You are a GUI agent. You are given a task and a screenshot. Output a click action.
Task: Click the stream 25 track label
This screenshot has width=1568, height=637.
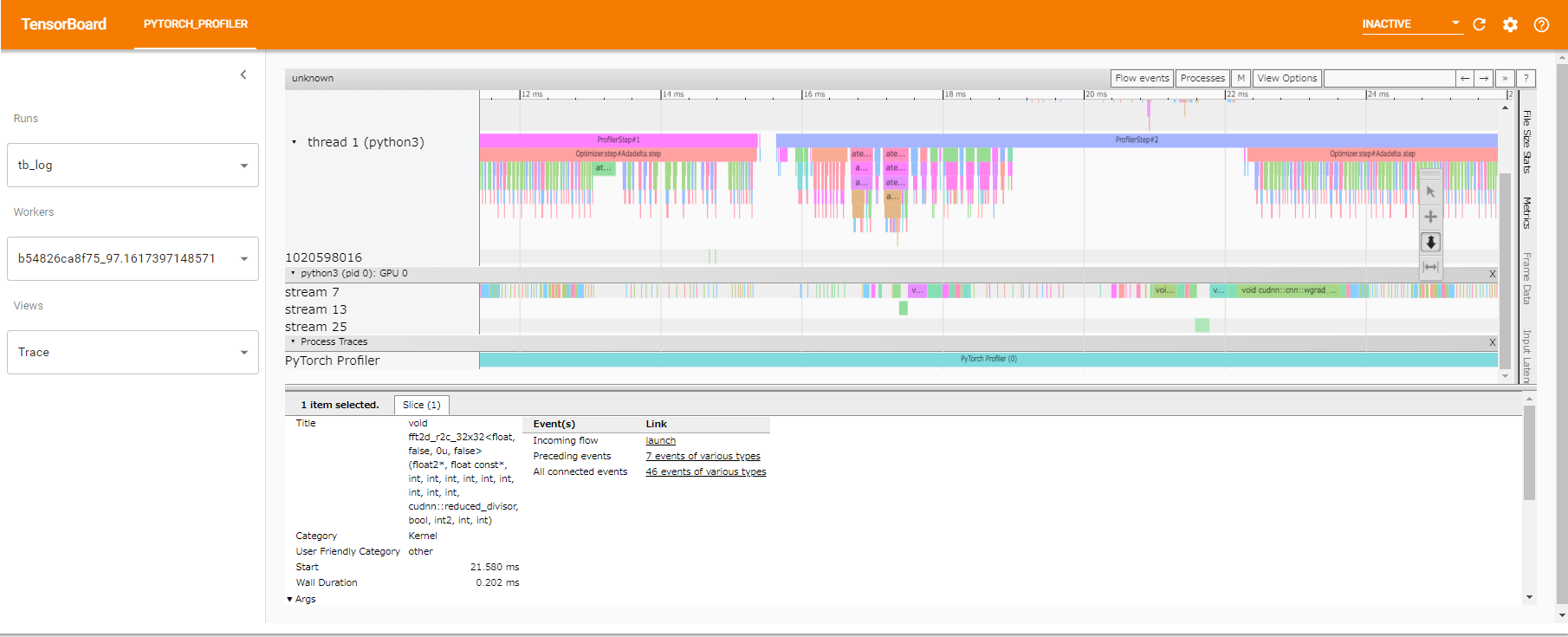[x=315, y=327]
